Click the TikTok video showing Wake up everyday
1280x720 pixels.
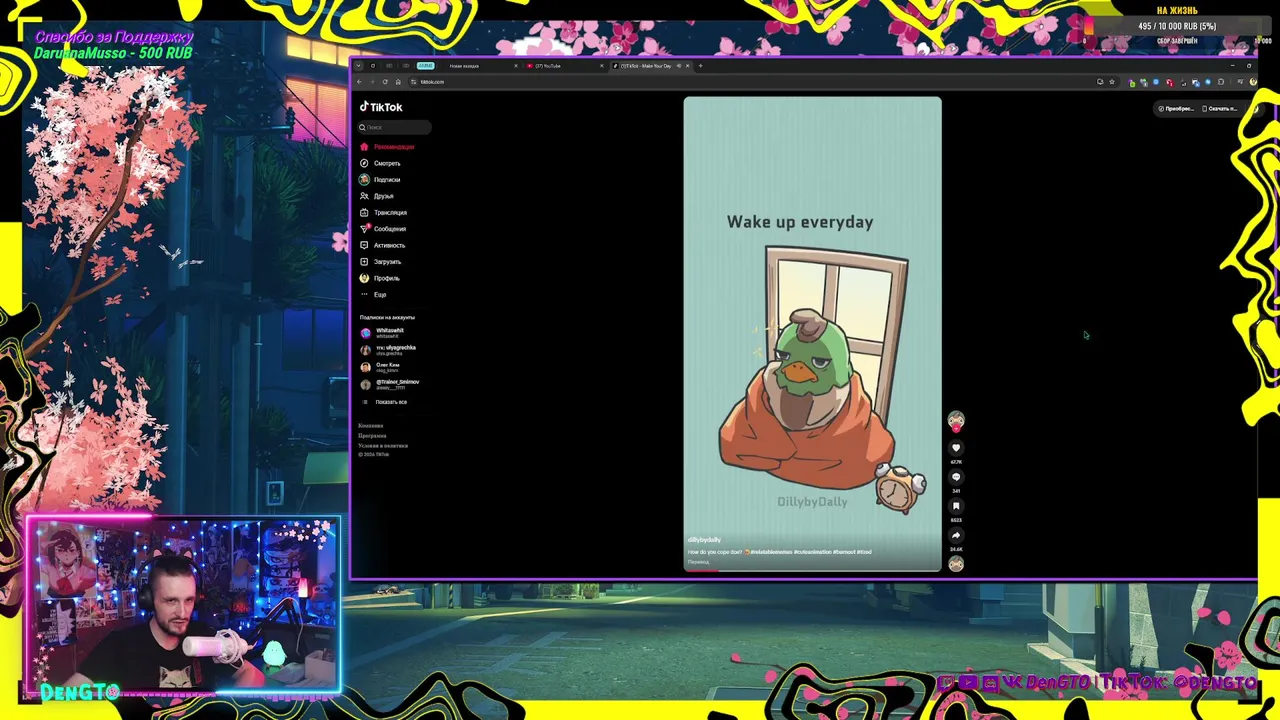[812, 334]
